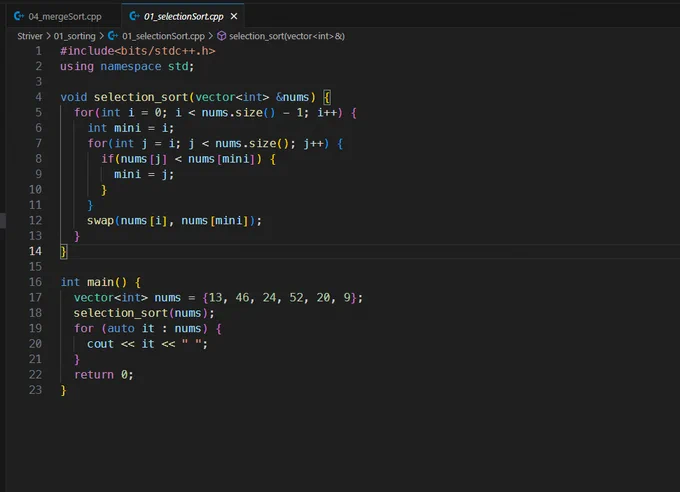Click 'selection_sort' function name on line 4
680x492 pixels.
point(141,97)
